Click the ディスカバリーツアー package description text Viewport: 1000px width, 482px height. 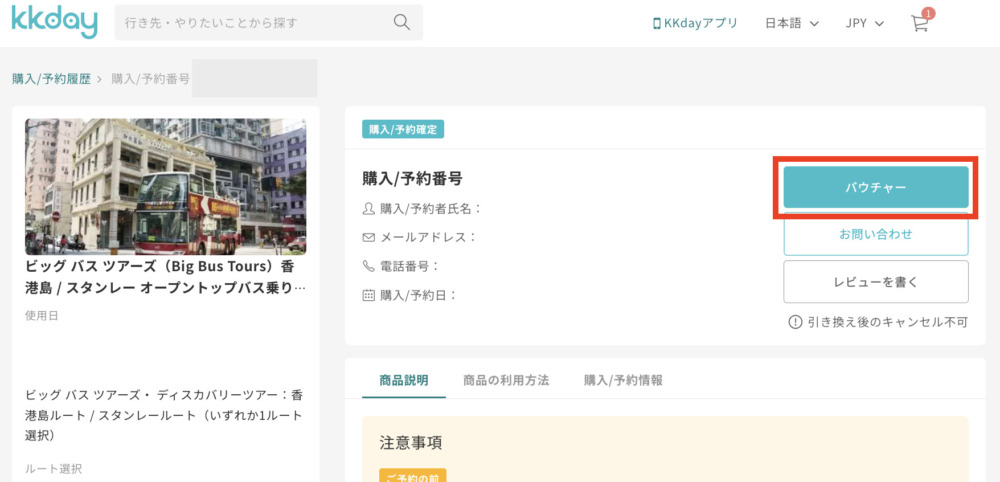pos(165,416)
